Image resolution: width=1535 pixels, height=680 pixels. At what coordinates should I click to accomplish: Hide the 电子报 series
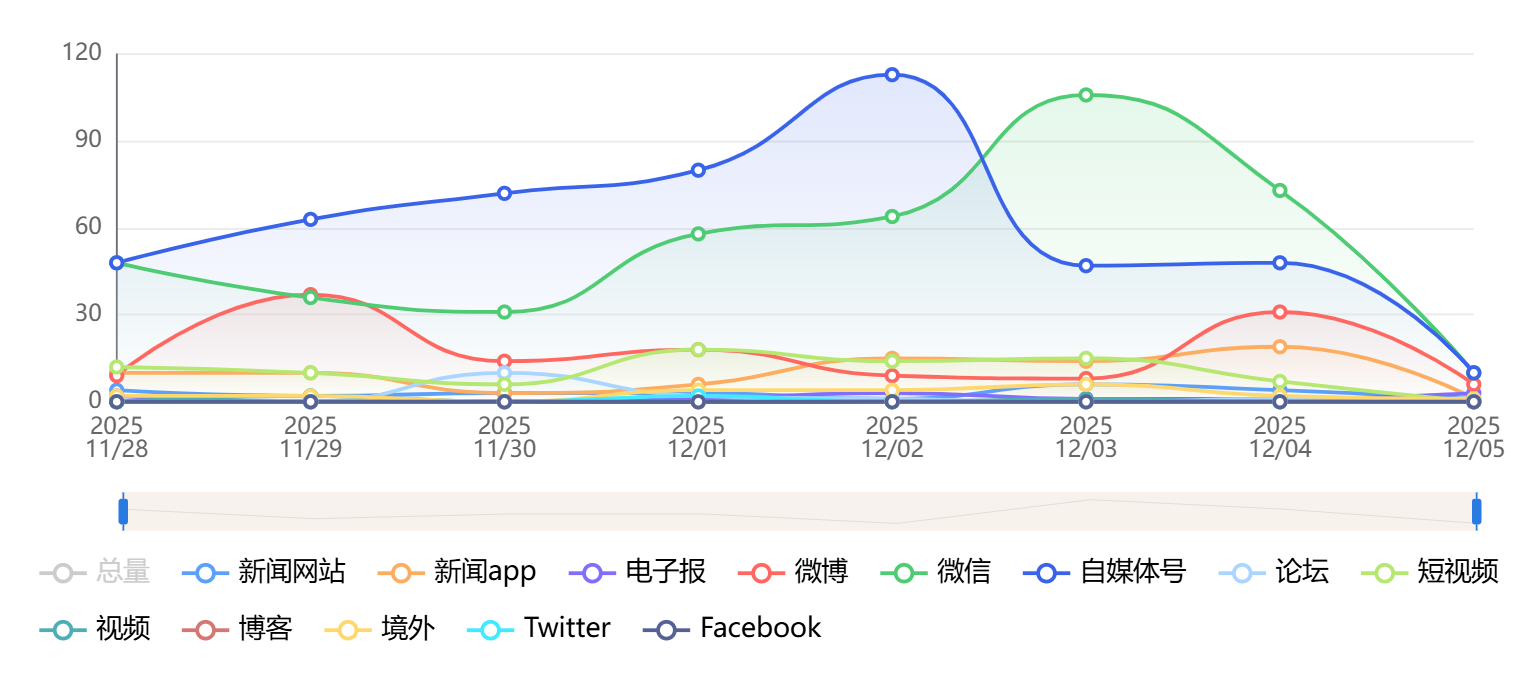(x=639, y=573)
